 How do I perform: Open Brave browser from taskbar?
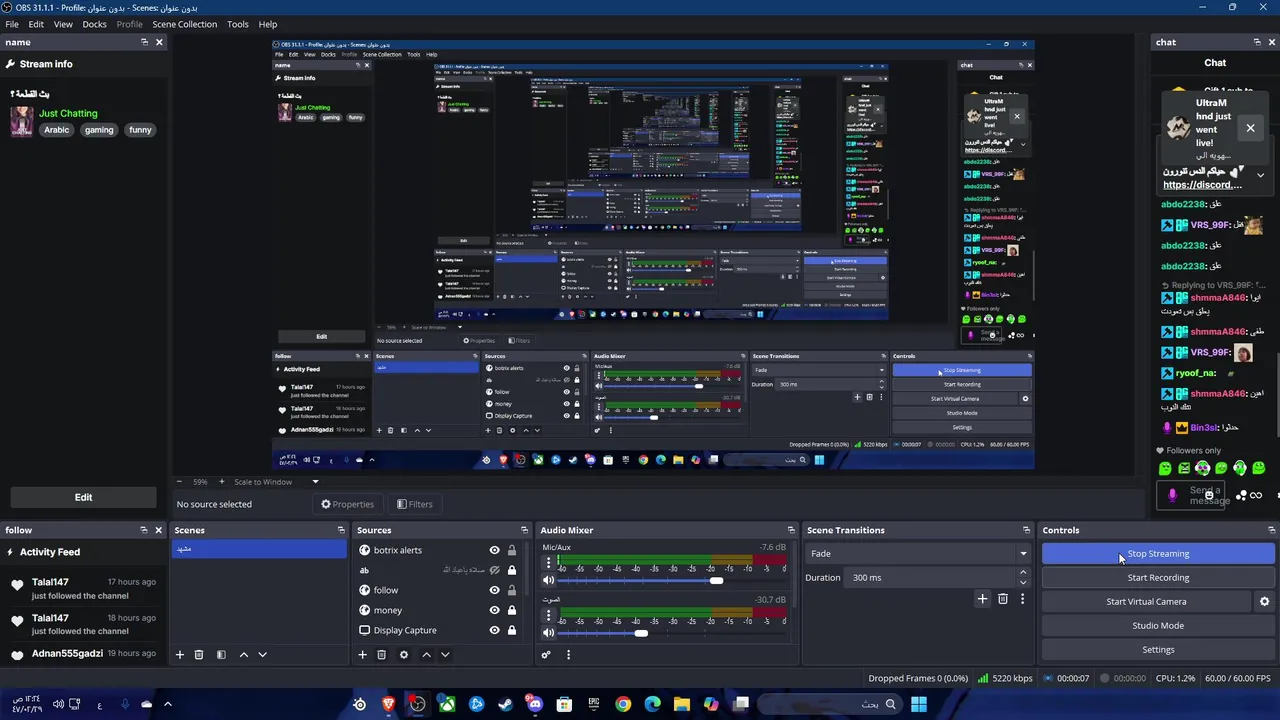[x=388, y=704]
